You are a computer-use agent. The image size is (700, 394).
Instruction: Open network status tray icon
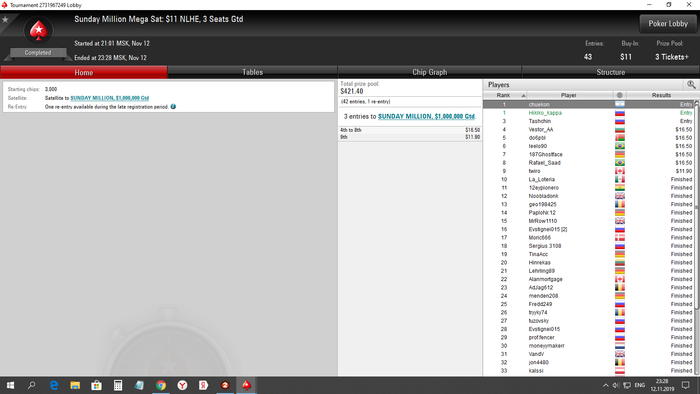(627, 385)
